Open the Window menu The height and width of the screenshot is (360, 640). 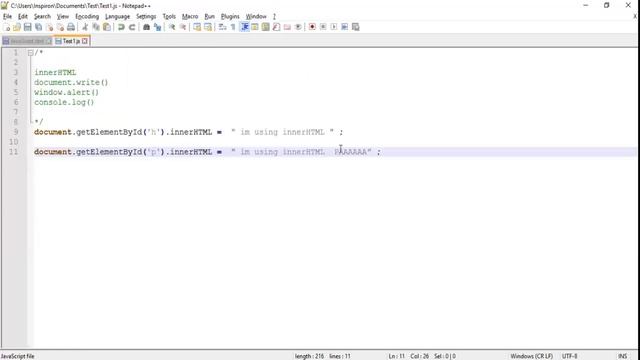pyautogui.click(x=256, y=16)
